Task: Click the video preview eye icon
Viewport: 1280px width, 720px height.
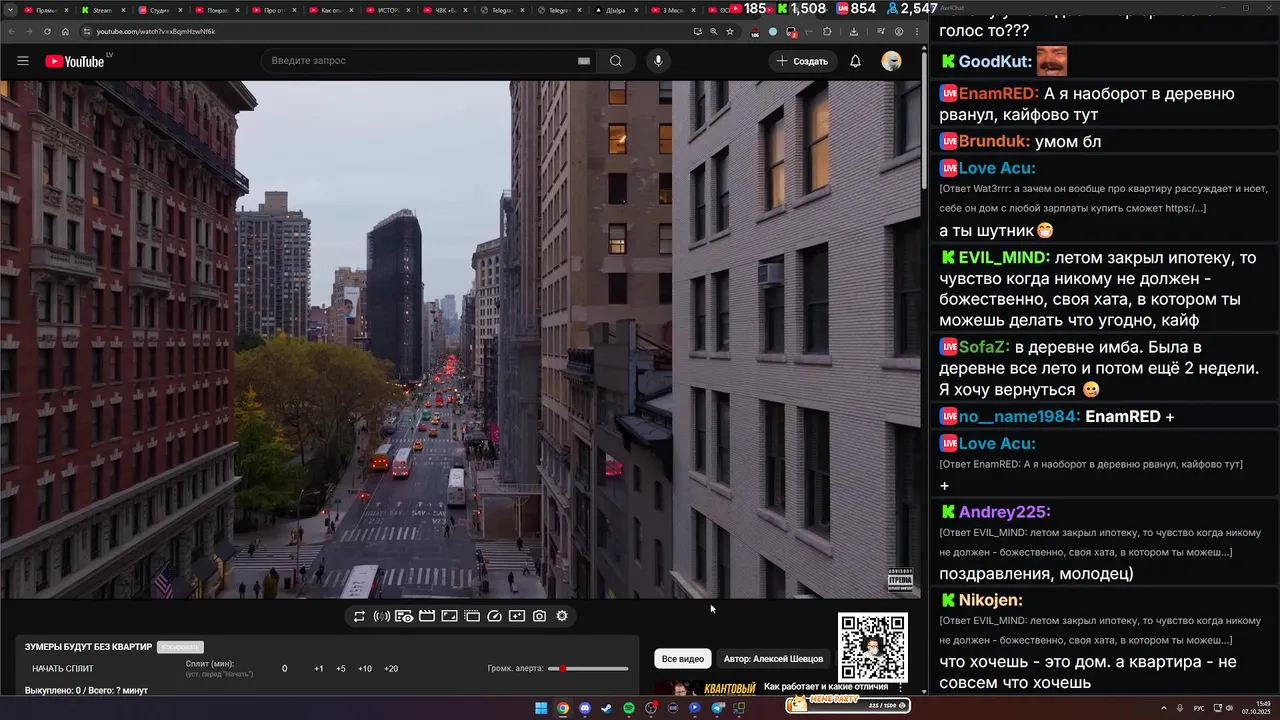Action: [404, 616]
